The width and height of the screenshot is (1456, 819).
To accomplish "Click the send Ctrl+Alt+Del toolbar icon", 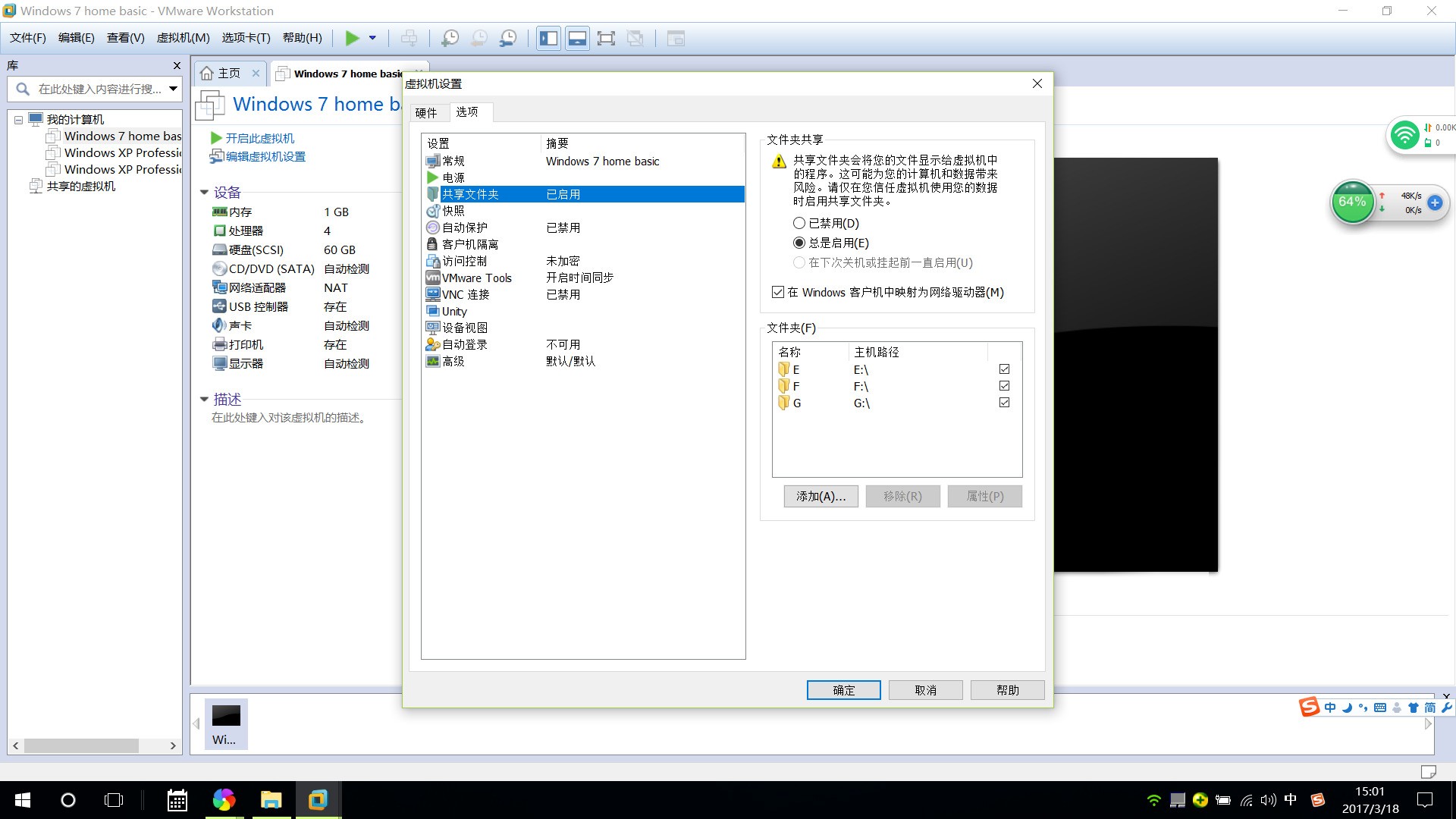I will pyautogui.click(x=409, y=38).
